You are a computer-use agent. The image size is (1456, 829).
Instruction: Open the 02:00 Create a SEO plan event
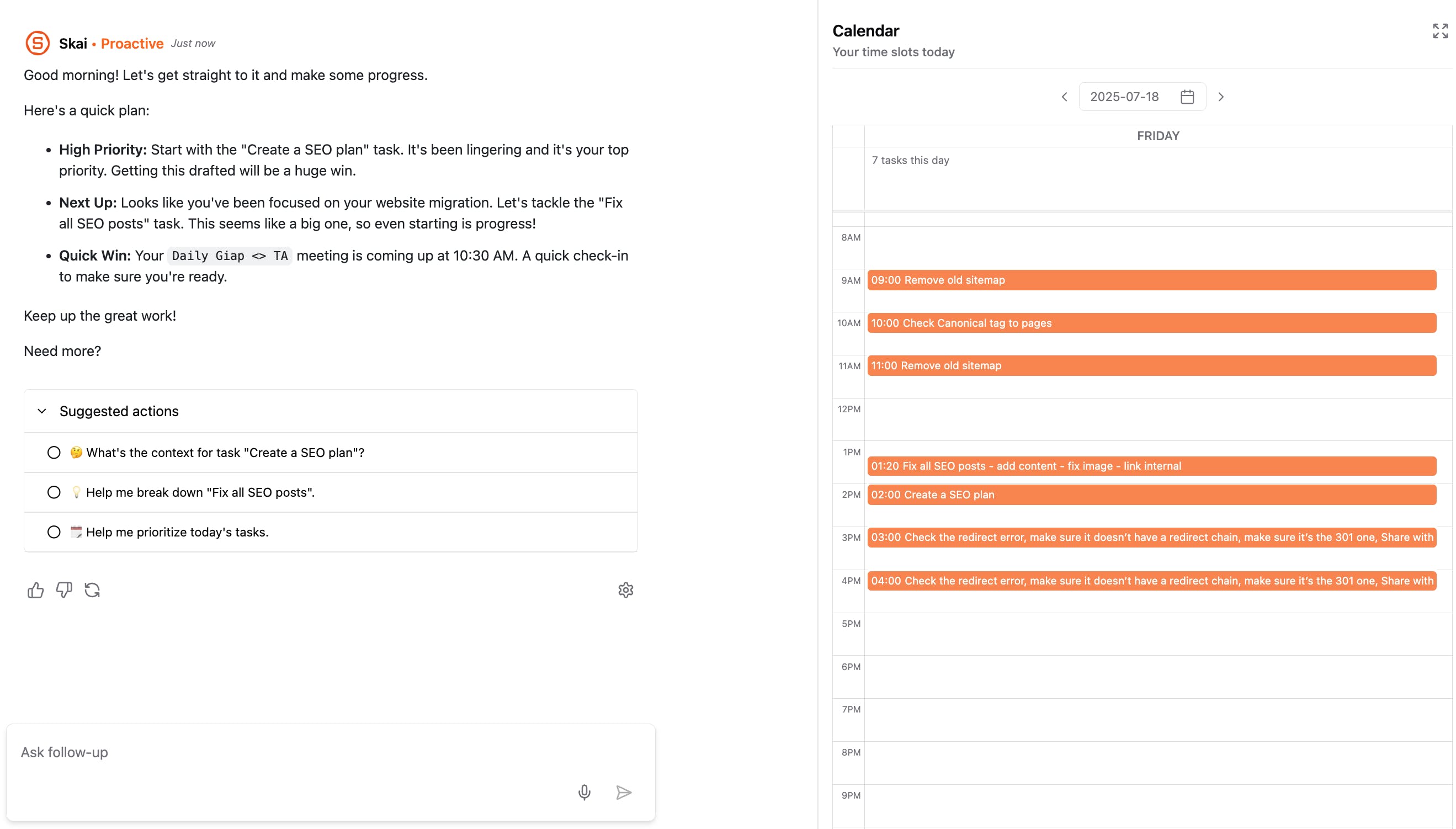1151,495
